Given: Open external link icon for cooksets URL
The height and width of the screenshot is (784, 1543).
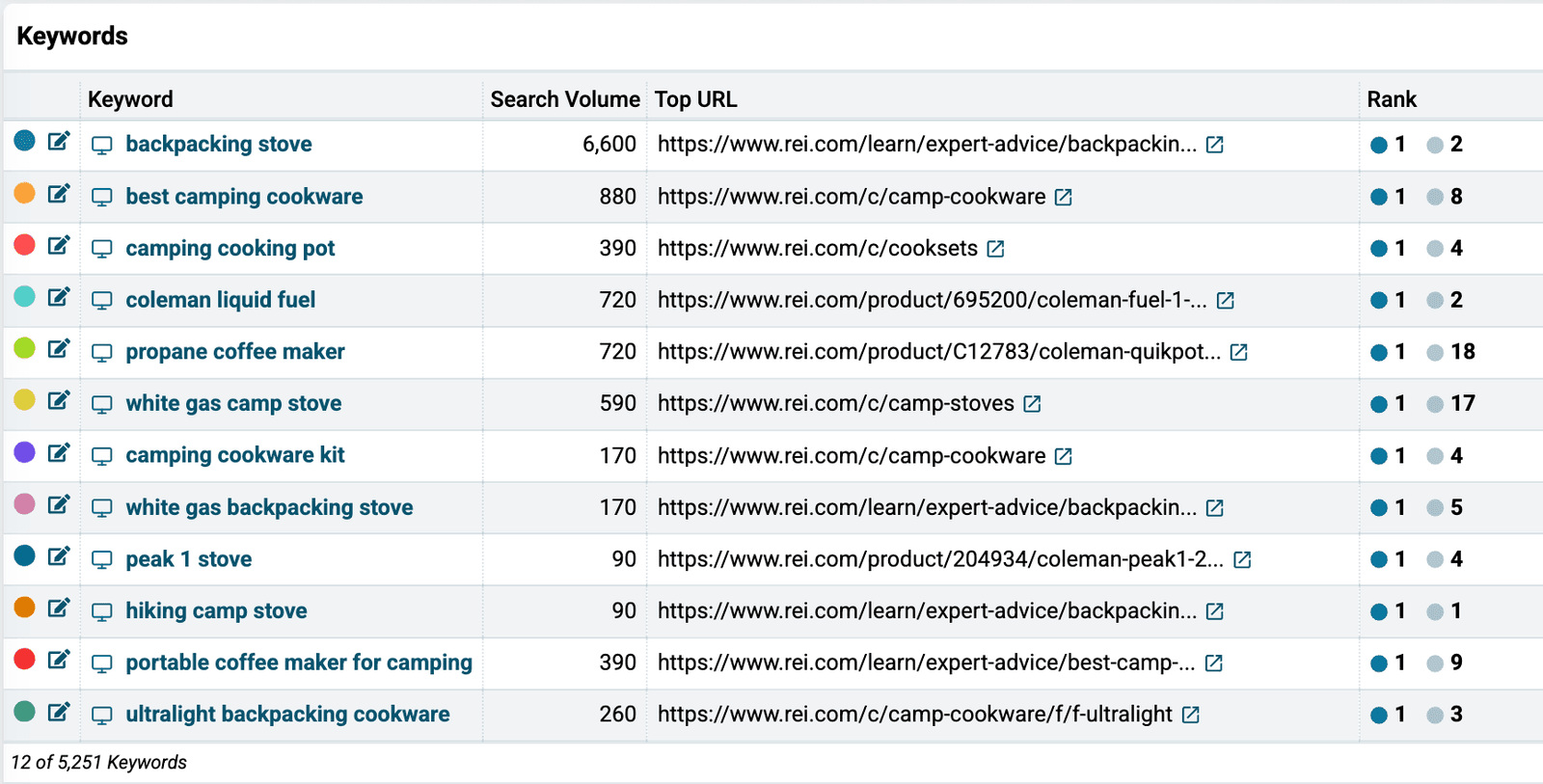Looking at the screenshot, I should (996, 249).
